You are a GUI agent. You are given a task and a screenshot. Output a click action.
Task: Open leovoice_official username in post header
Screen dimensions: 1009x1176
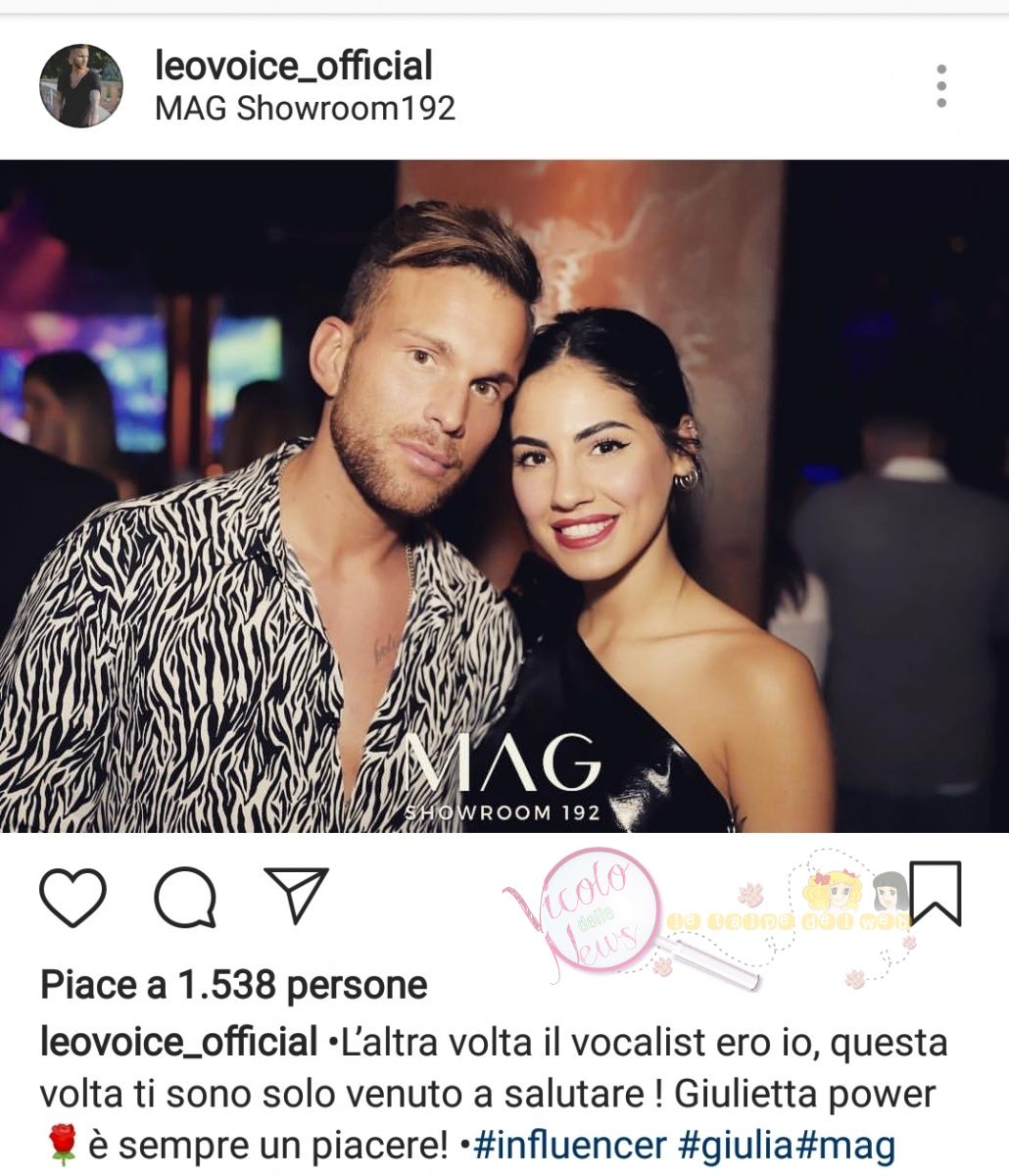pos(294,66)
